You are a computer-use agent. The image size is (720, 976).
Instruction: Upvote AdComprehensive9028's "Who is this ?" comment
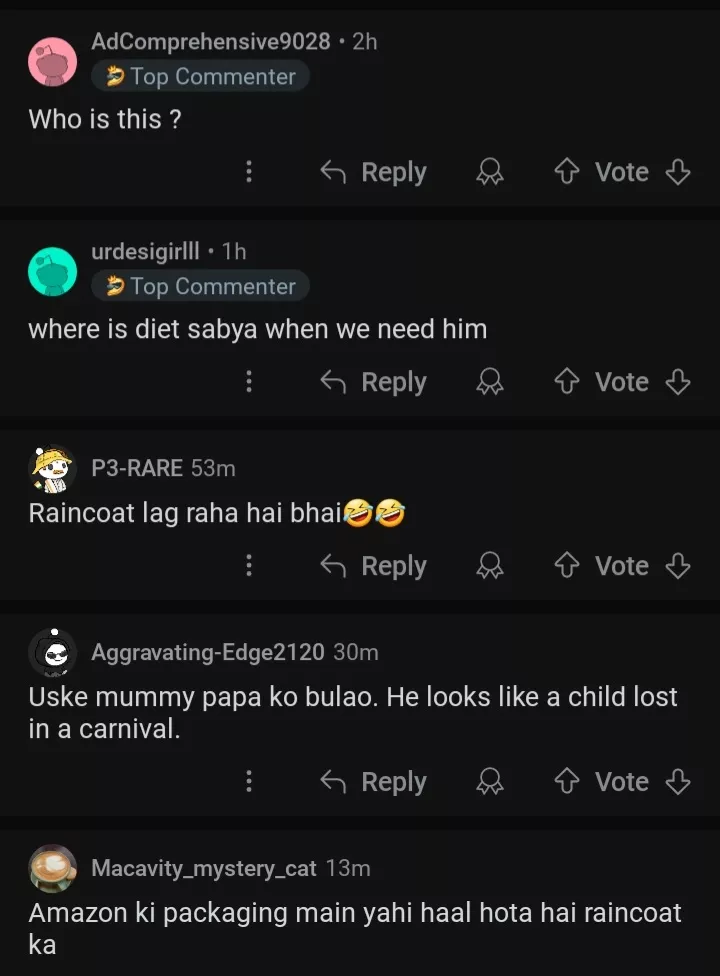[x=567, y=173]
